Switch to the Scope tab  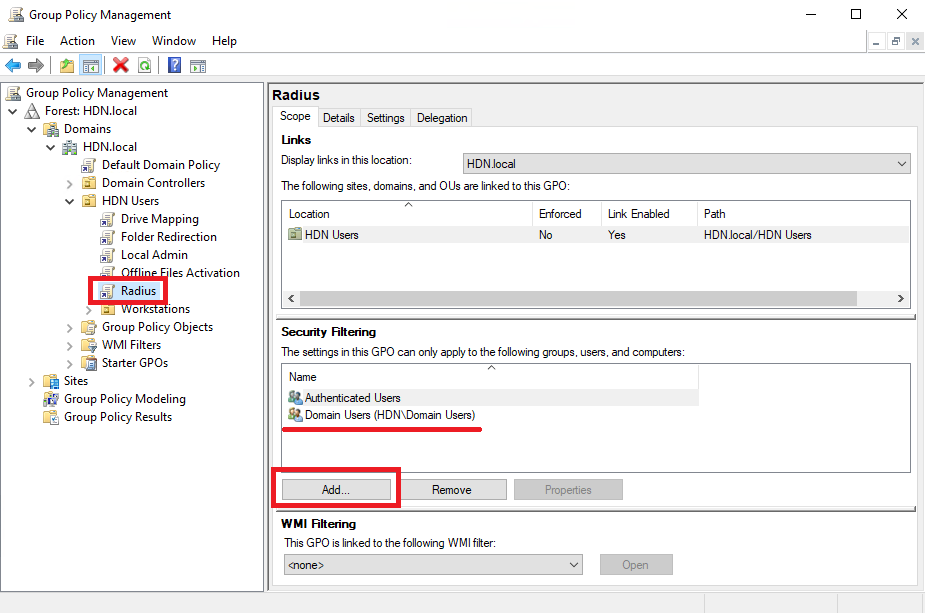295,116
